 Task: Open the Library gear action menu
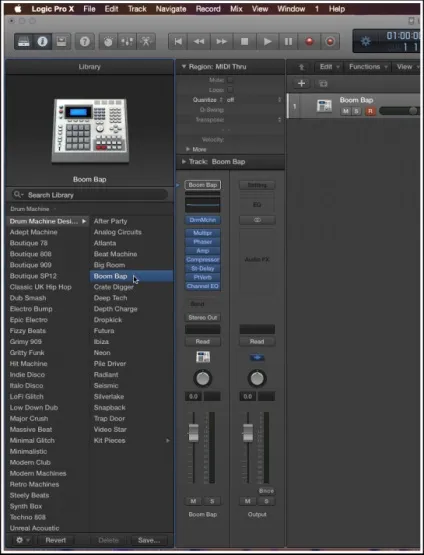[22, 540]
